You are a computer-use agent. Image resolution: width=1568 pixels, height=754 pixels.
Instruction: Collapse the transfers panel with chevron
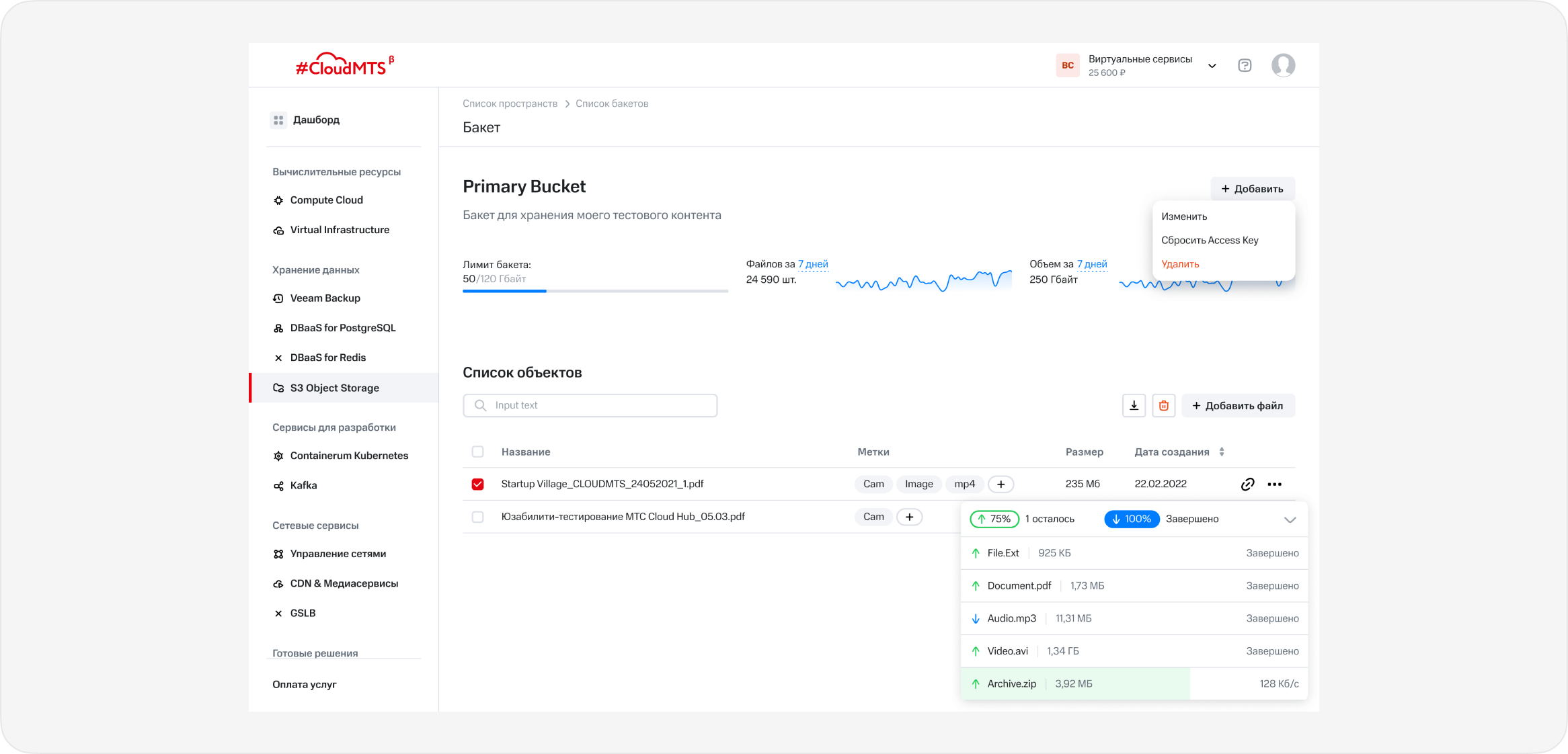(x=1290, y=519)
